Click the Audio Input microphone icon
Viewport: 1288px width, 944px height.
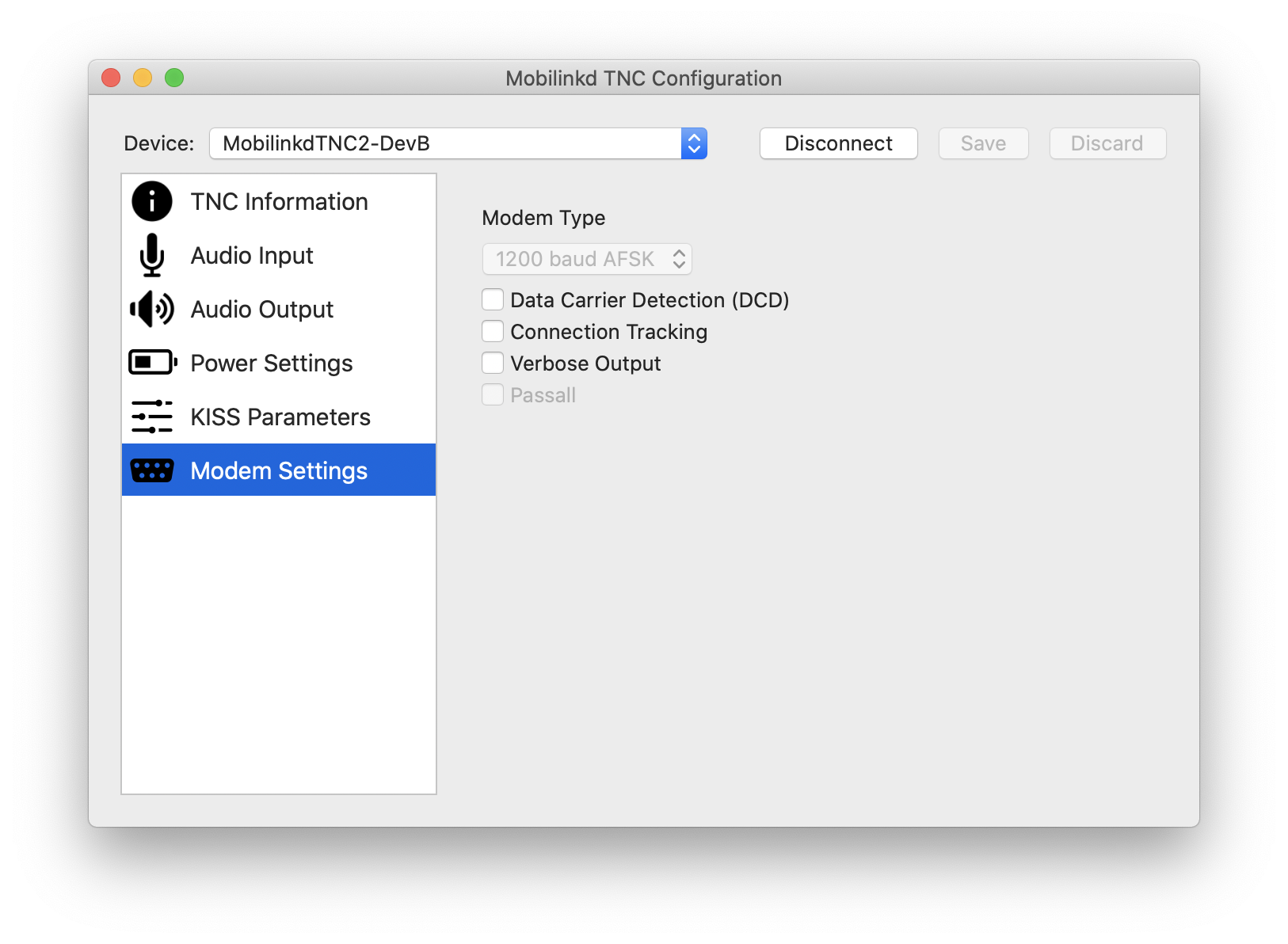pyautogui.click(x=152, y=255)
